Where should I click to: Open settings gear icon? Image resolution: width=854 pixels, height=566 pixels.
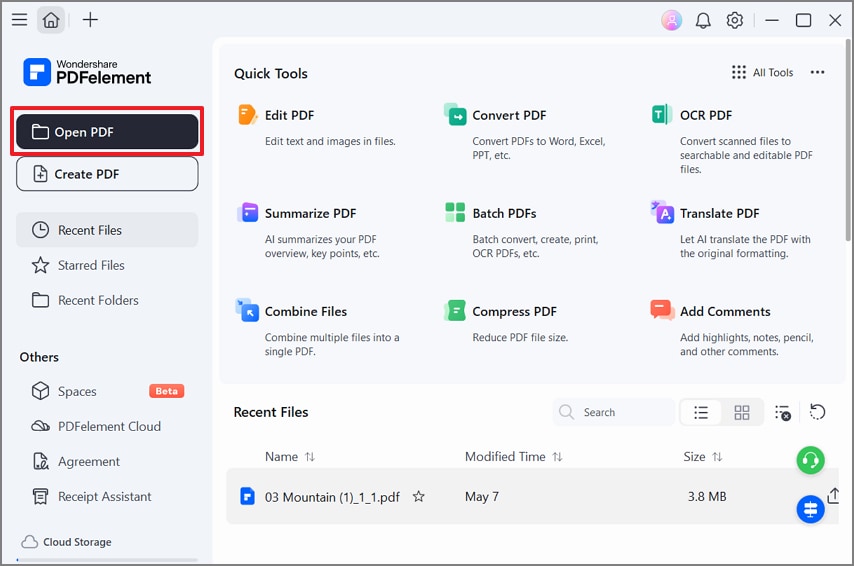point(735,20)
